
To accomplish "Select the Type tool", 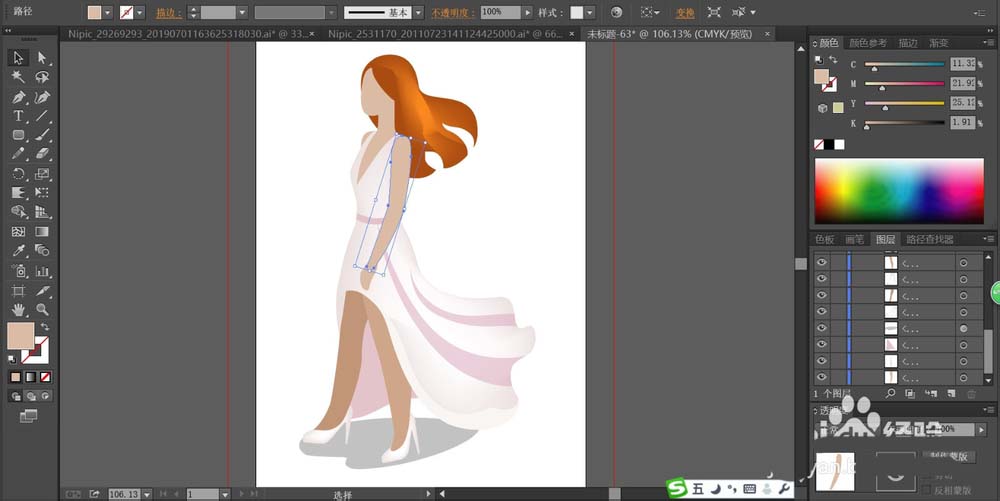I will coord(18,116).
